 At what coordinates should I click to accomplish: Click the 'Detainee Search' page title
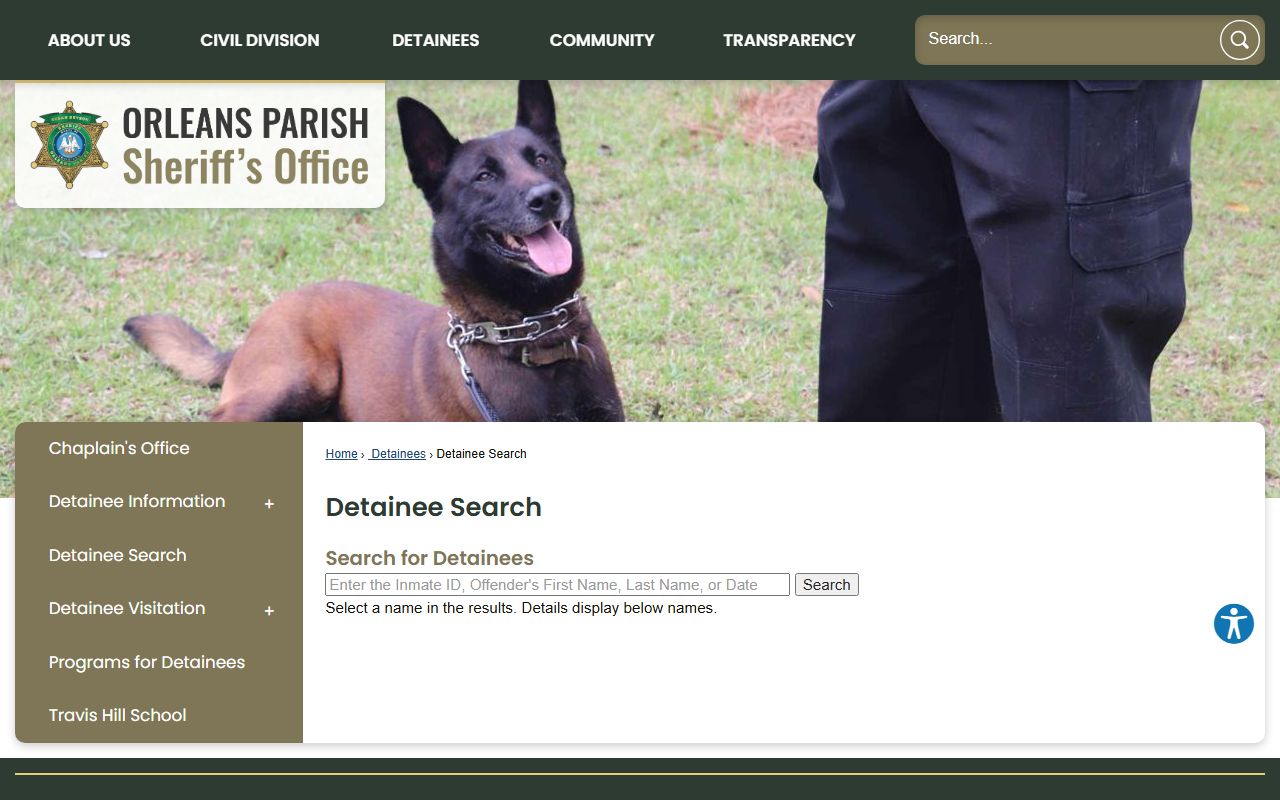(433, 507)
